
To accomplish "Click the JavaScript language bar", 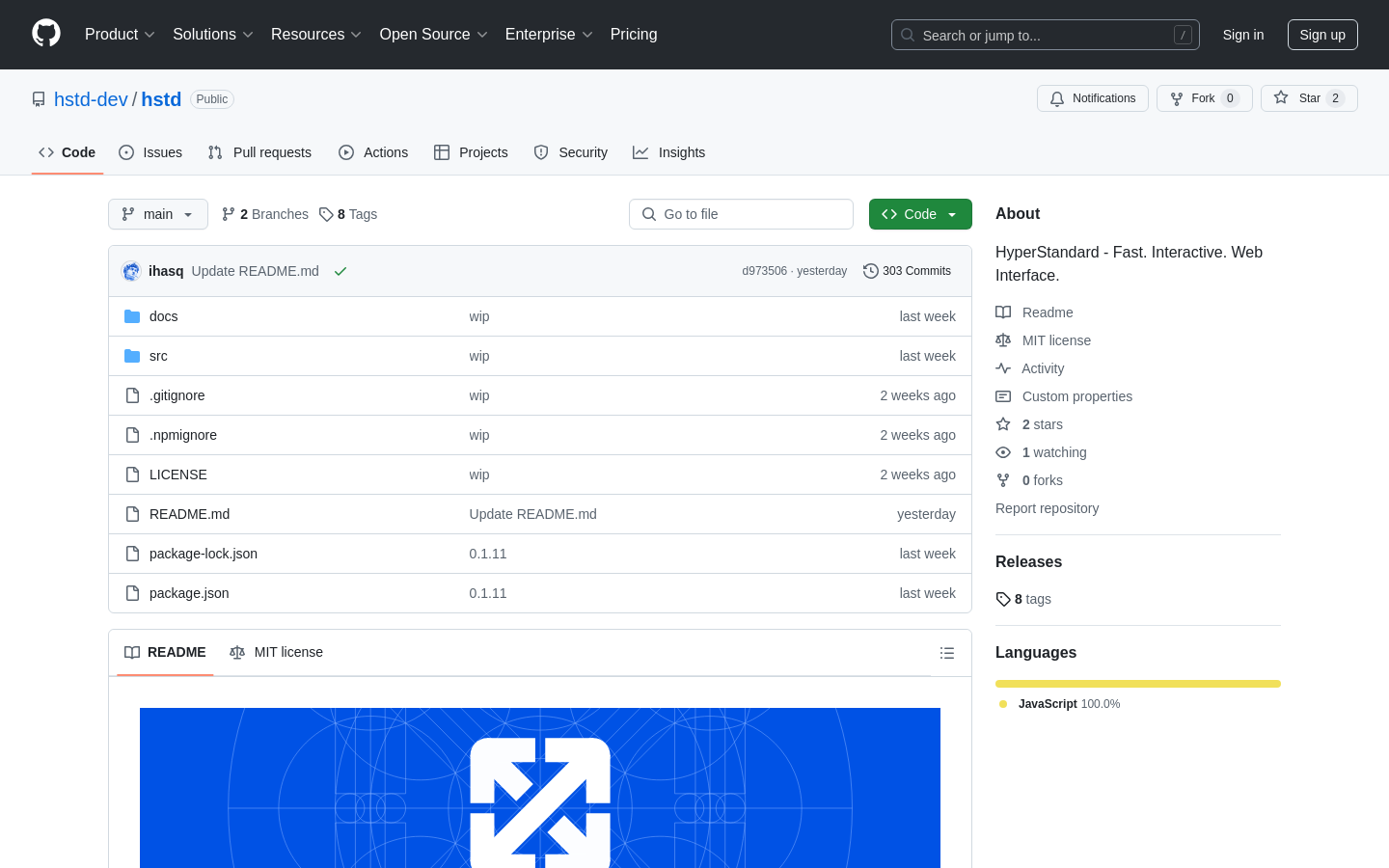I will [x=1138, y=684].
